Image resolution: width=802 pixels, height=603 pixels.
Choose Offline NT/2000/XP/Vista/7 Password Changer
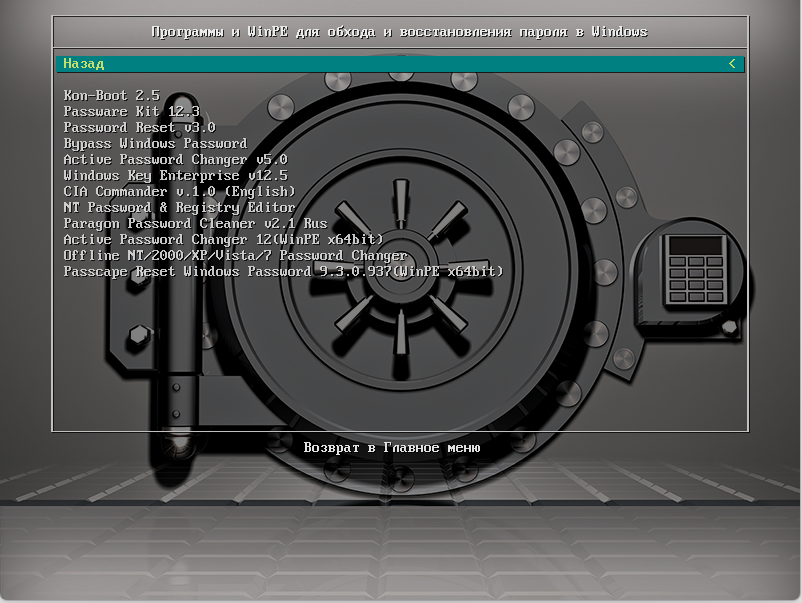tap(235, 255)
